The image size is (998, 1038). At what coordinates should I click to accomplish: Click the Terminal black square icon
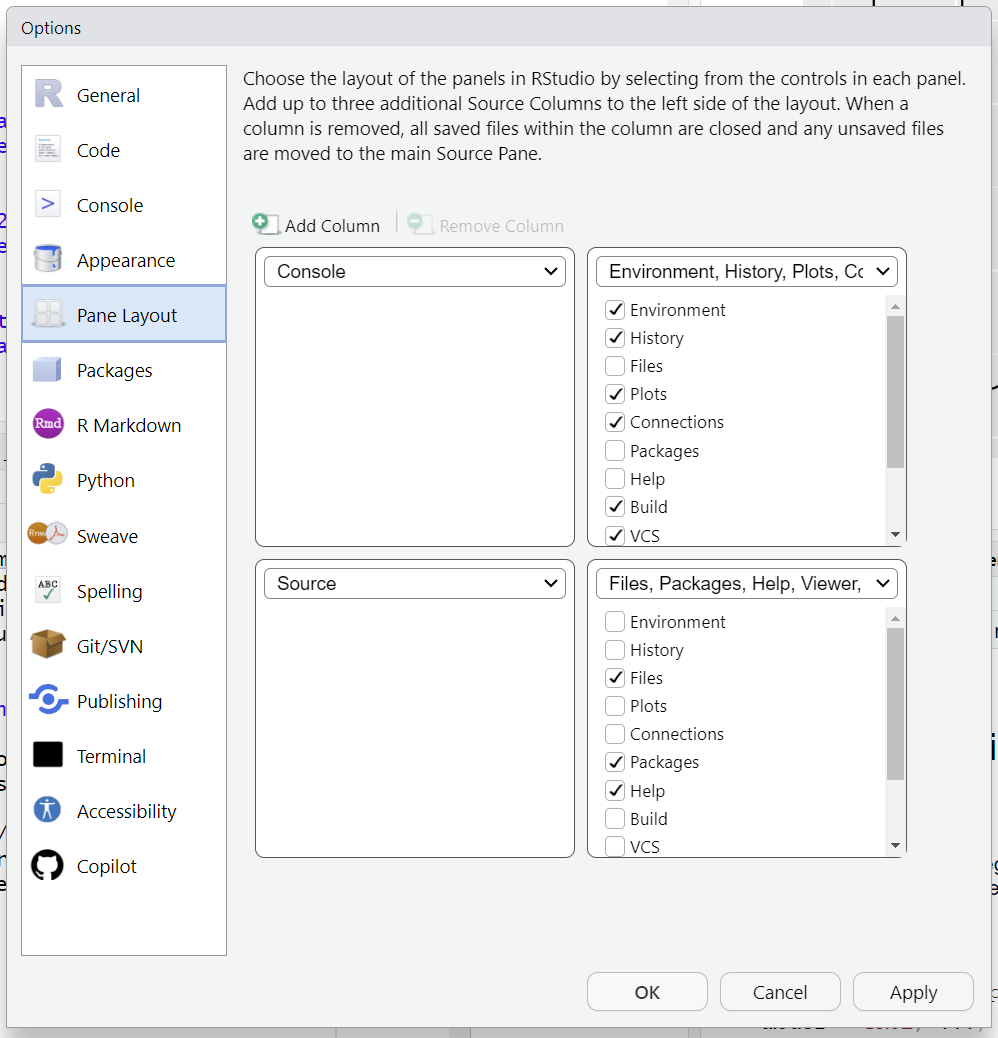coord(48,755)
